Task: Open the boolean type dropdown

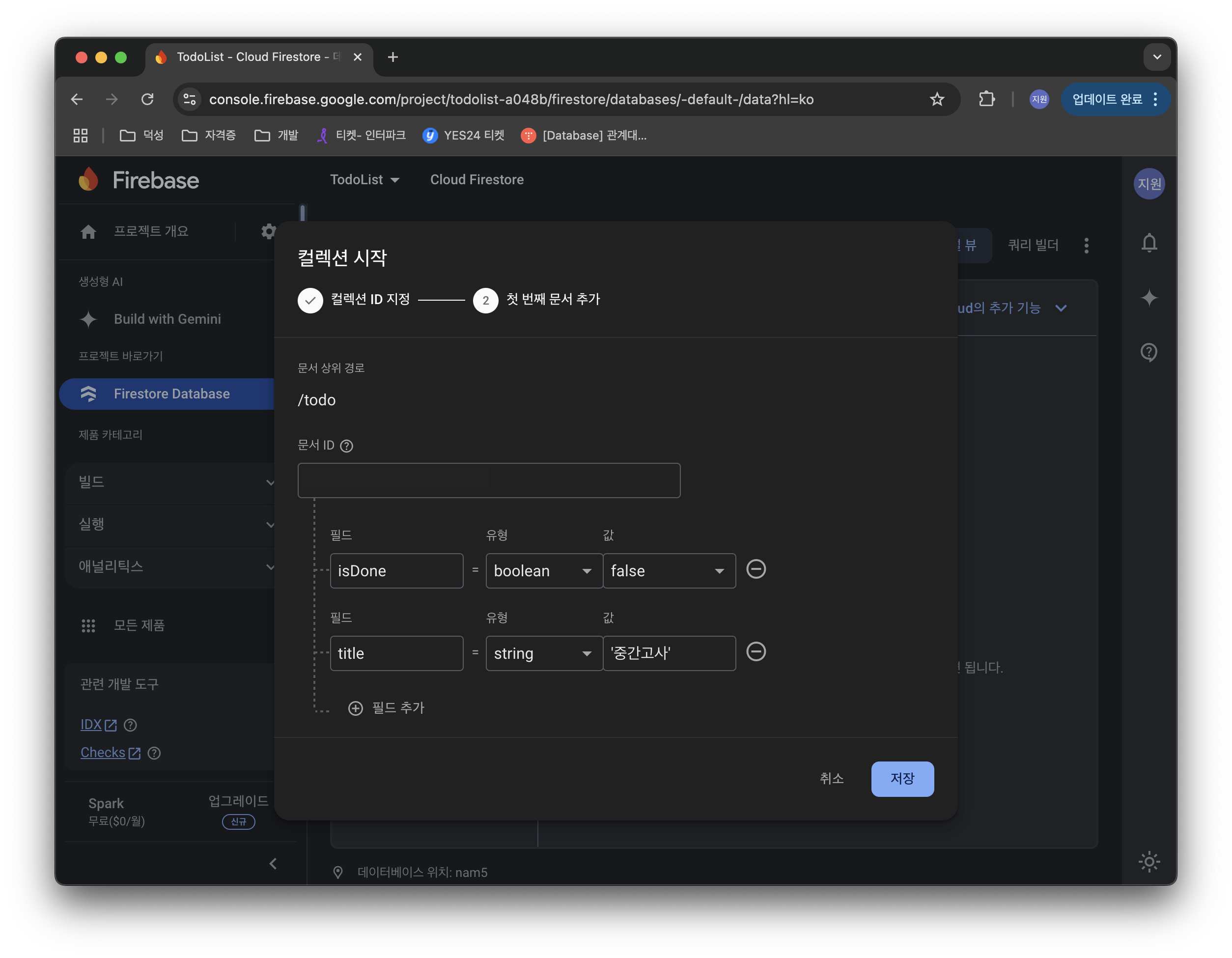Action: point(543,571)
